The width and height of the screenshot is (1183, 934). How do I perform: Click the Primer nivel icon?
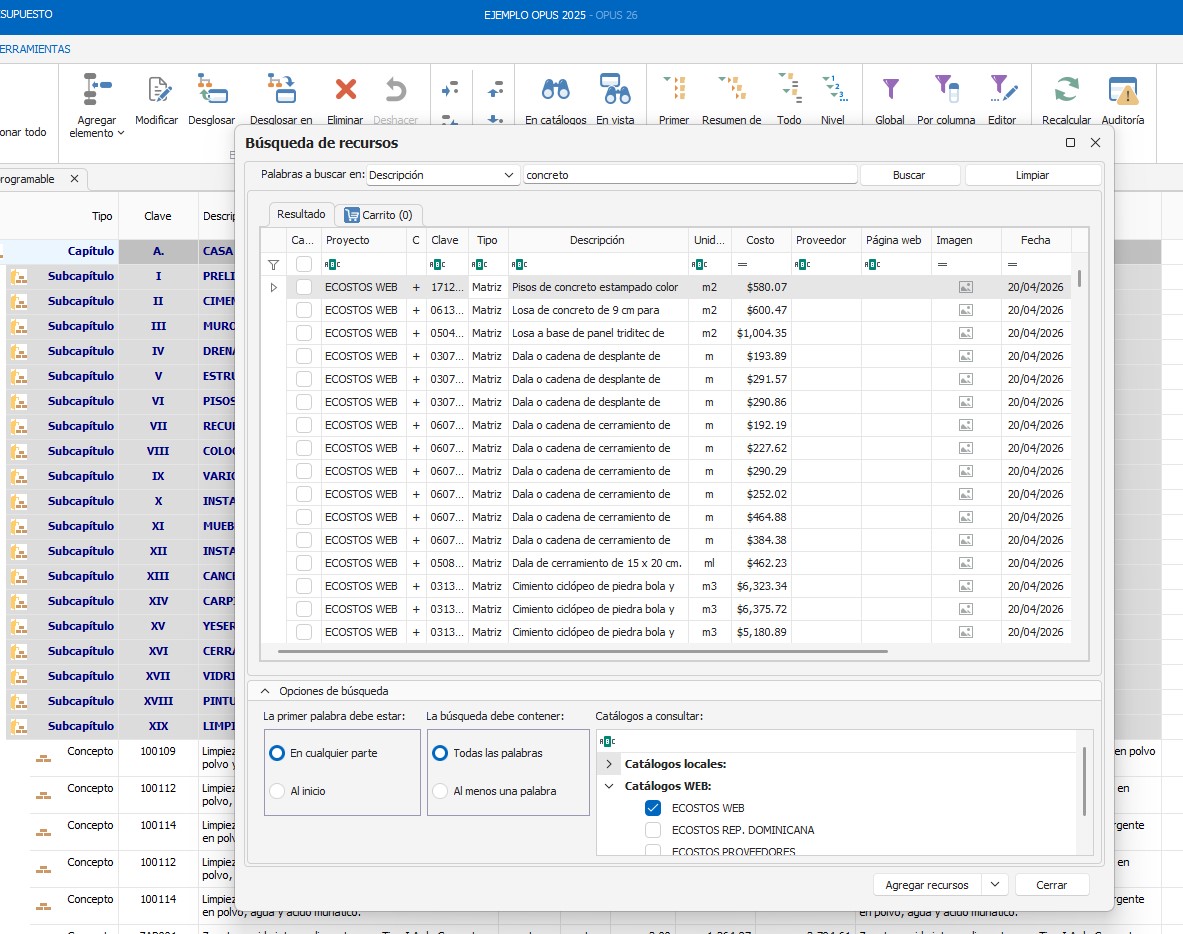(674, 88)
